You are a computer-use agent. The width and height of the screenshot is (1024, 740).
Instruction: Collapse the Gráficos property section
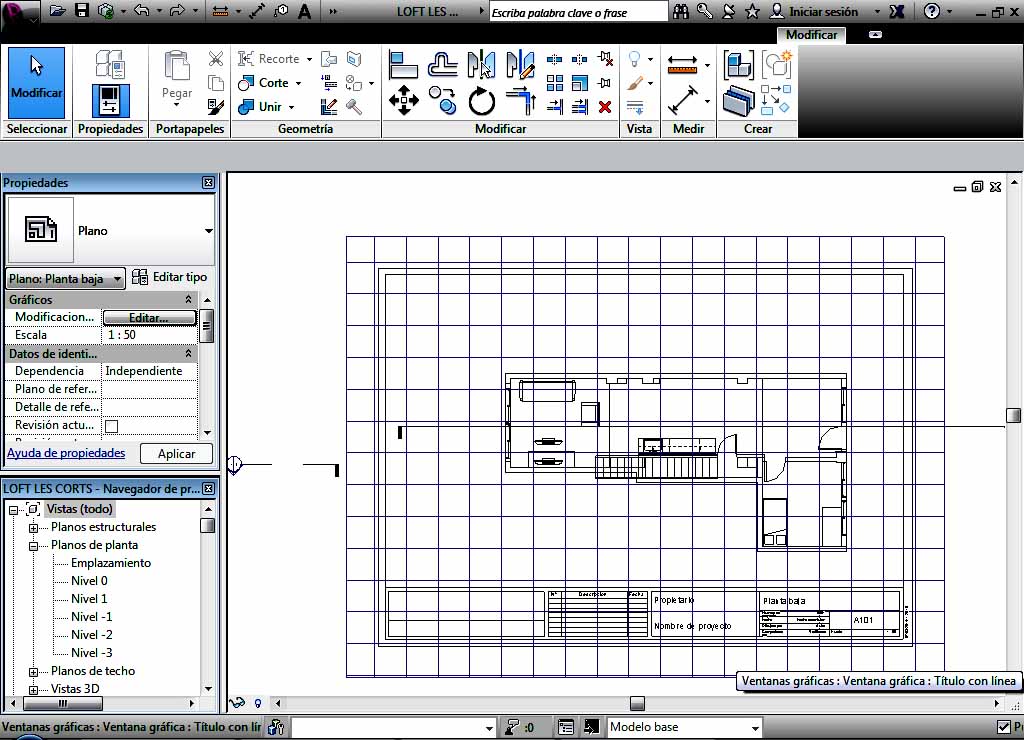(188, 300)
